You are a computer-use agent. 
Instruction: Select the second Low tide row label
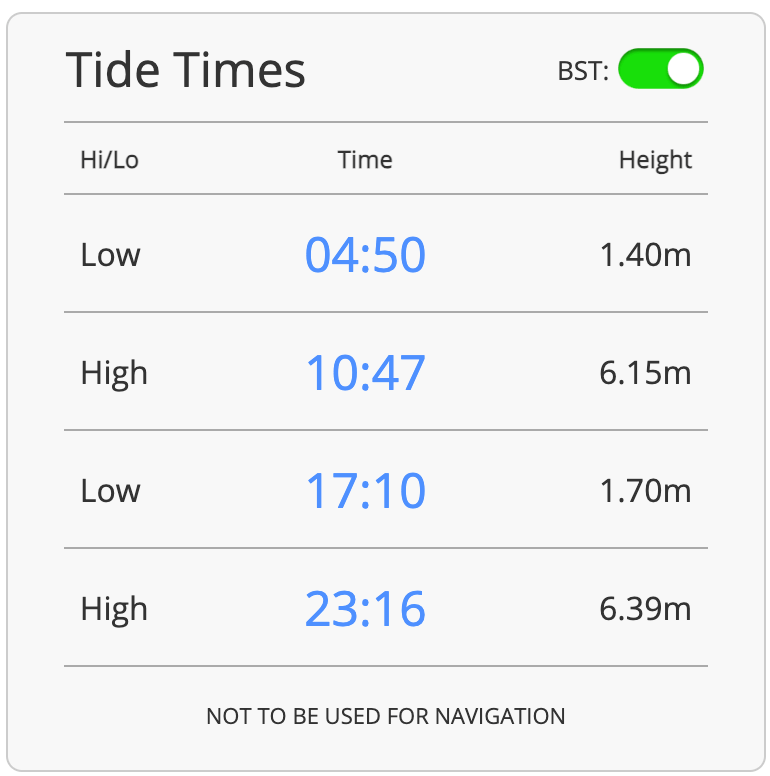[110, 490]
